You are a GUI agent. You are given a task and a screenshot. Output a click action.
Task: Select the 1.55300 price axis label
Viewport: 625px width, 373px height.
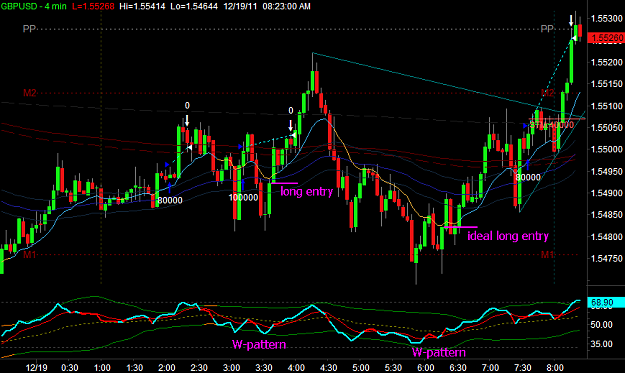[x=607, y=19]
